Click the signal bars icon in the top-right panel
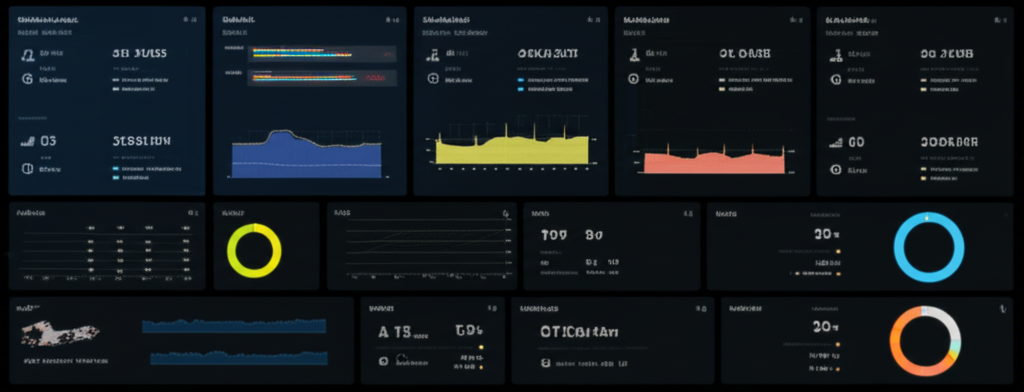Viewport: 1024px width, 392px height. click(835, 141)
